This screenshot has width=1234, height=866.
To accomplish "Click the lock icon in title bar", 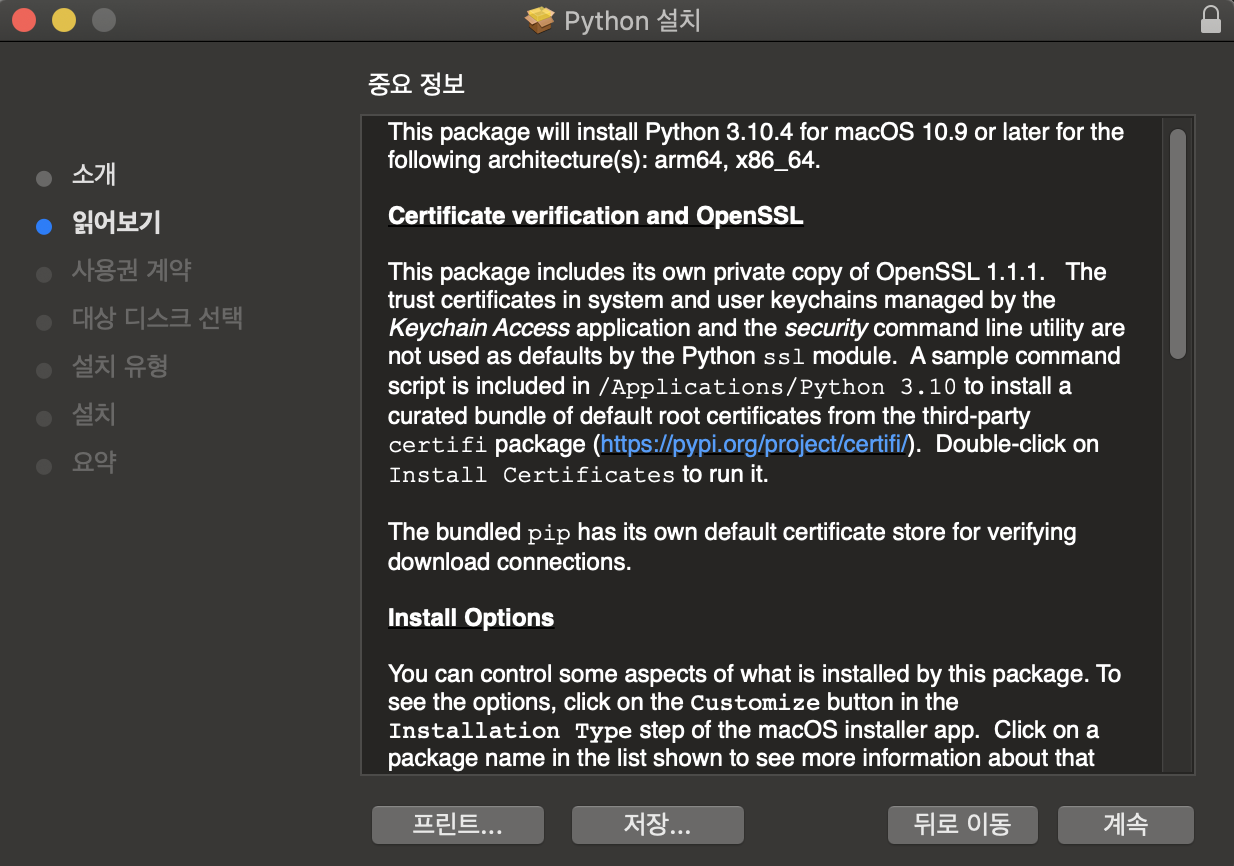I will [1211, 20].
